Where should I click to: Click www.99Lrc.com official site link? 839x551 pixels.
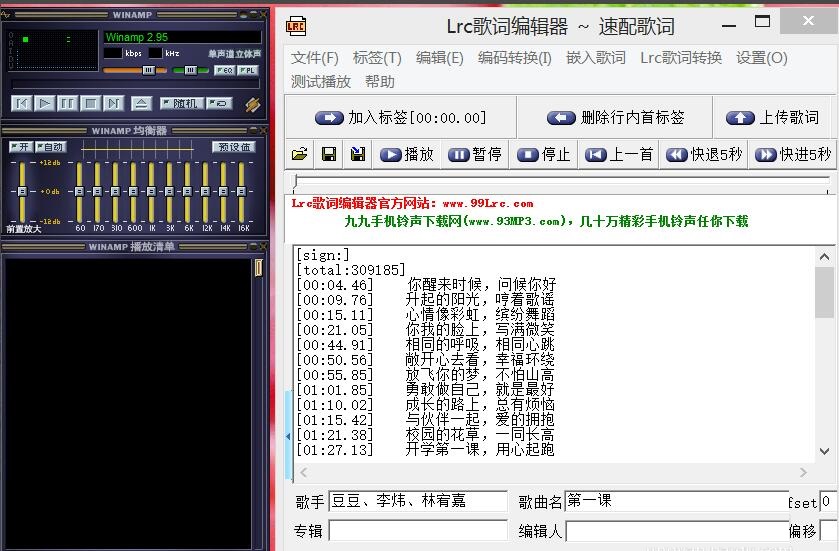pyautogui.click(x=487, y=203)
